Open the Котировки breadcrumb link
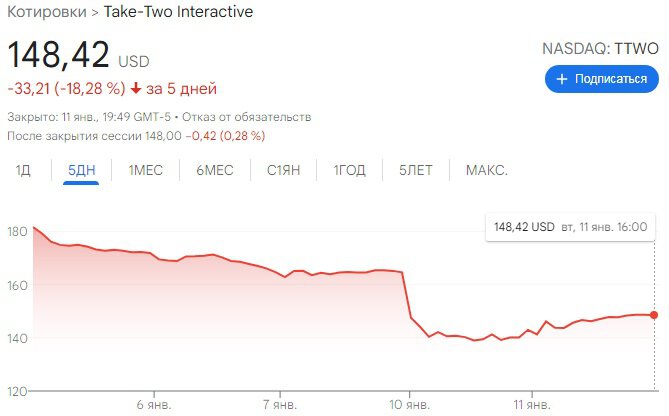The height and width of the screenshot is (416, 669). point(47,12)
